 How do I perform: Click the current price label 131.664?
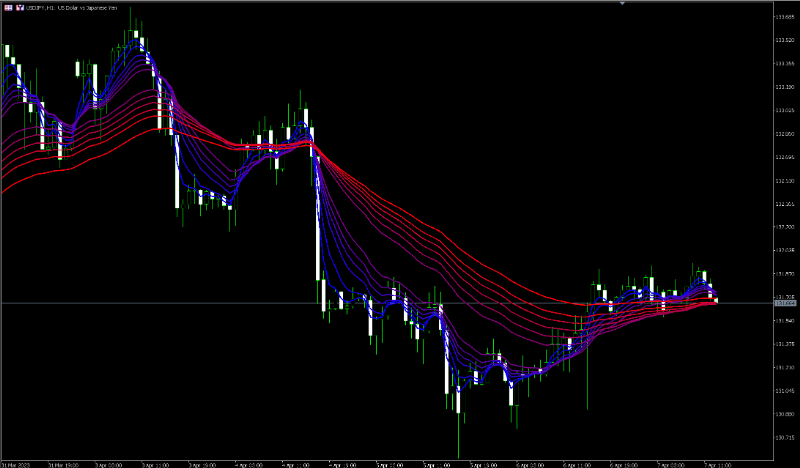(x=785, y=303)
